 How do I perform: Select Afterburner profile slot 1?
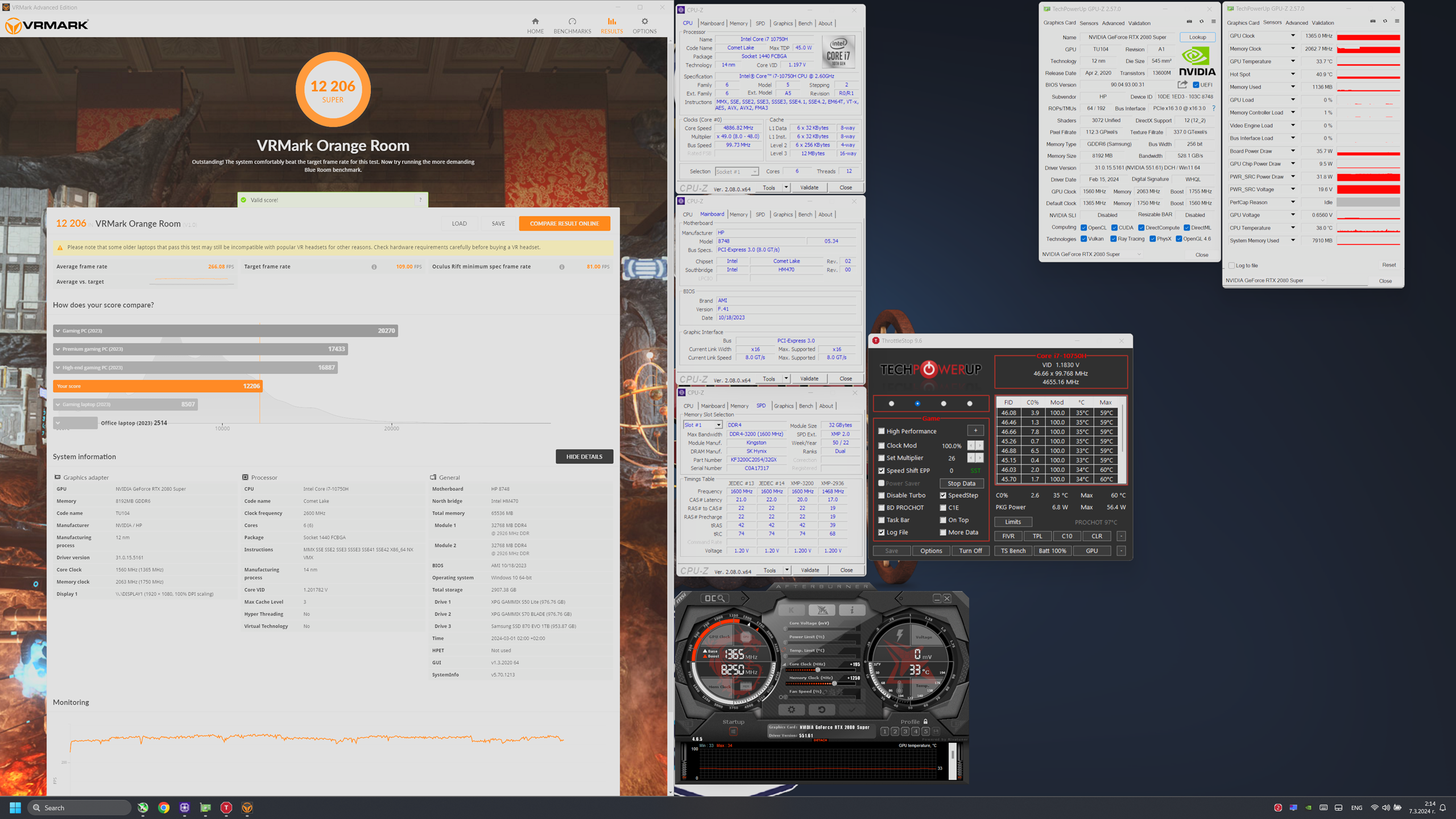[x=884, y=731]
